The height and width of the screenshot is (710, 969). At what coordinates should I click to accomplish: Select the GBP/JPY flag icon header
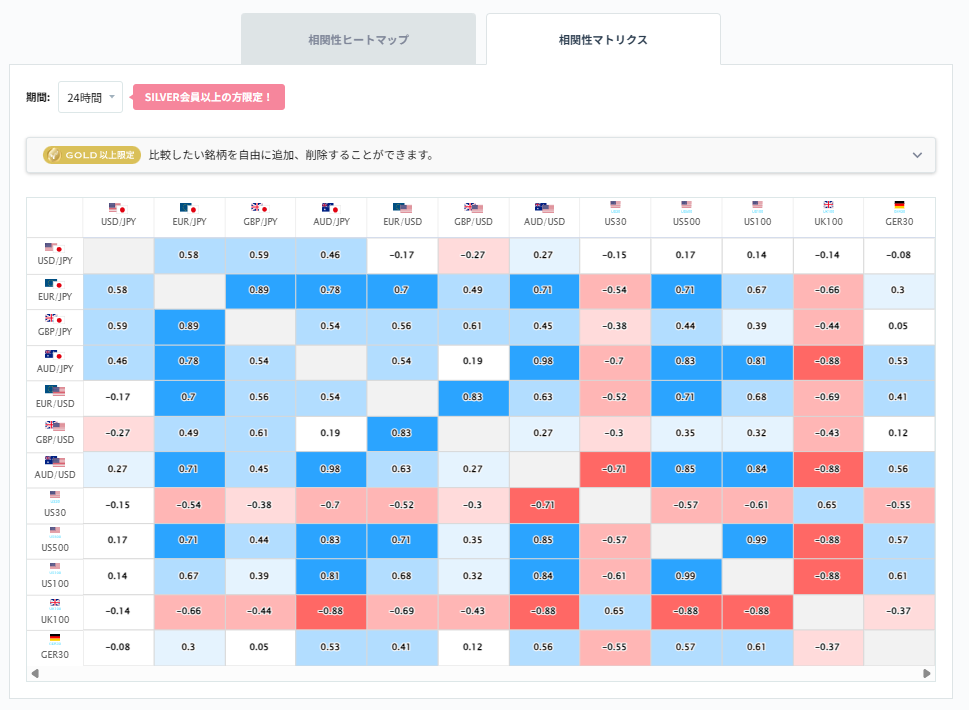260,209
